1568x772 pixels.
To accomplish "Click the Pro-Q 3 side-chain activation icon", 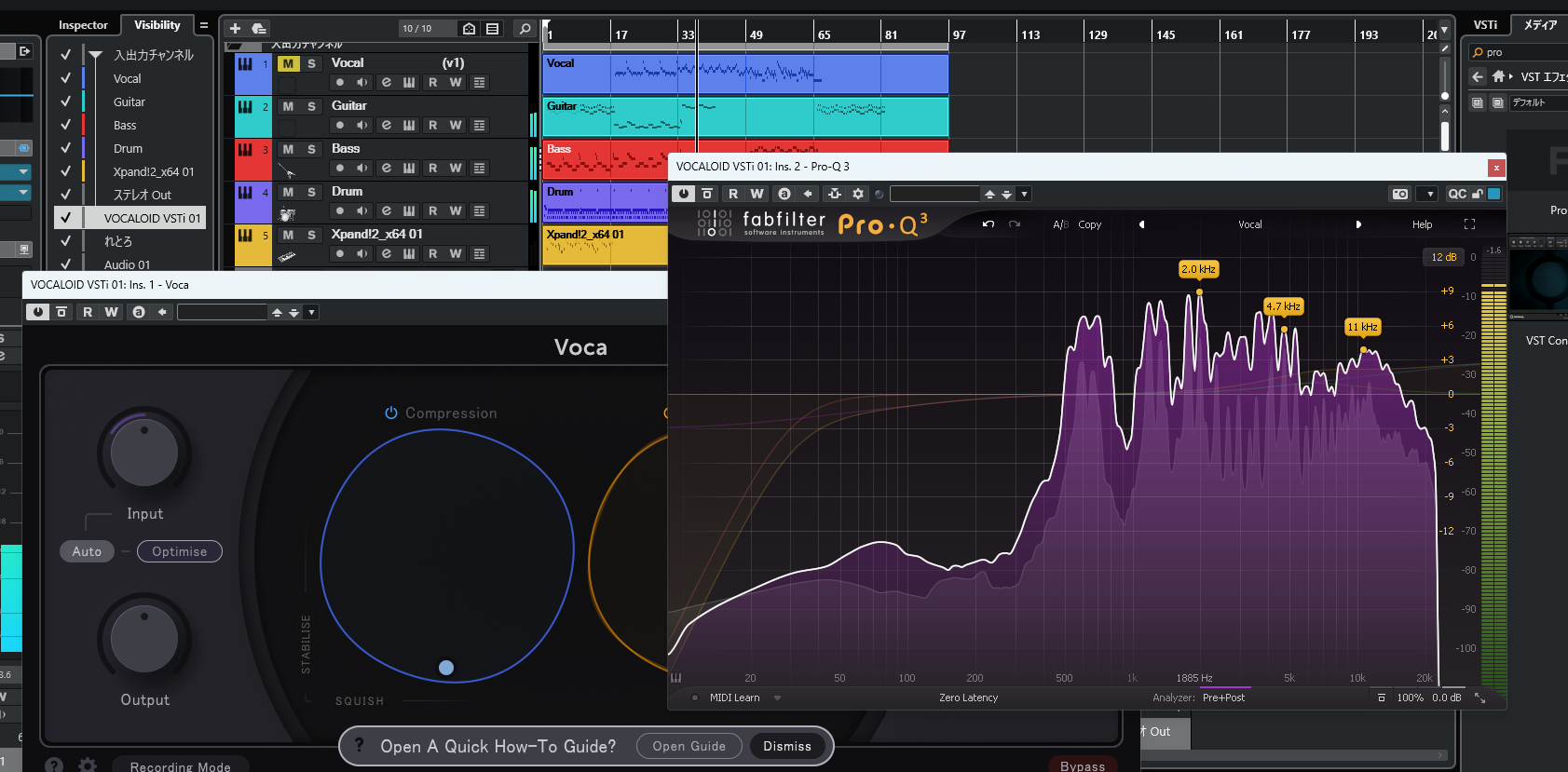I will click(x=834, y=194).
